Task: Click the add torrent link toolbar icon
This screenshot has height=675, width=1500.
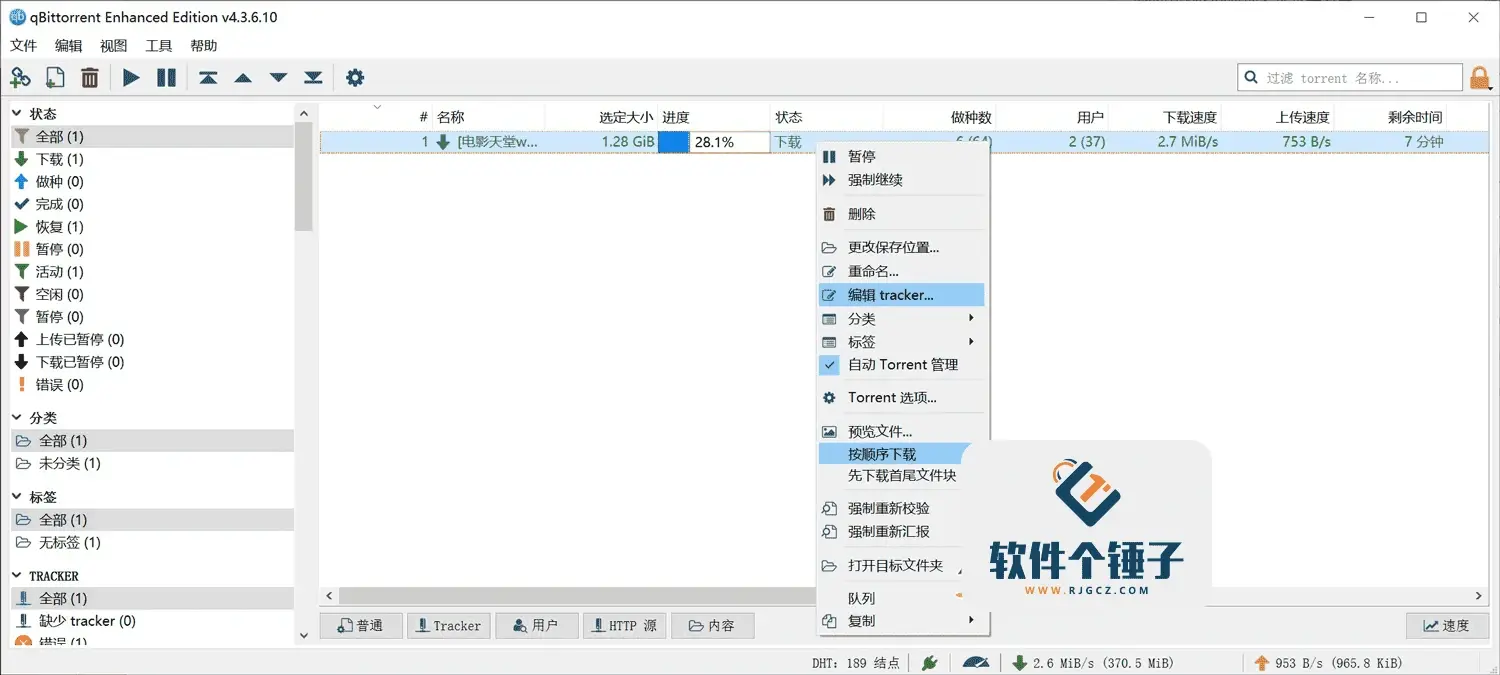Action: coord(20,77)
